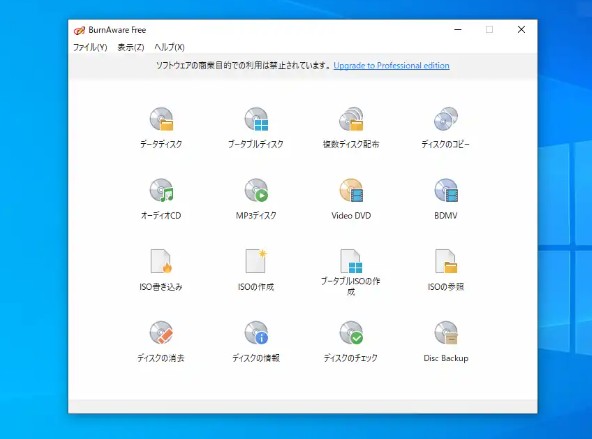
Task: Open 複数ディスク配布 multi-disc span tool
Action: [351, 128]
